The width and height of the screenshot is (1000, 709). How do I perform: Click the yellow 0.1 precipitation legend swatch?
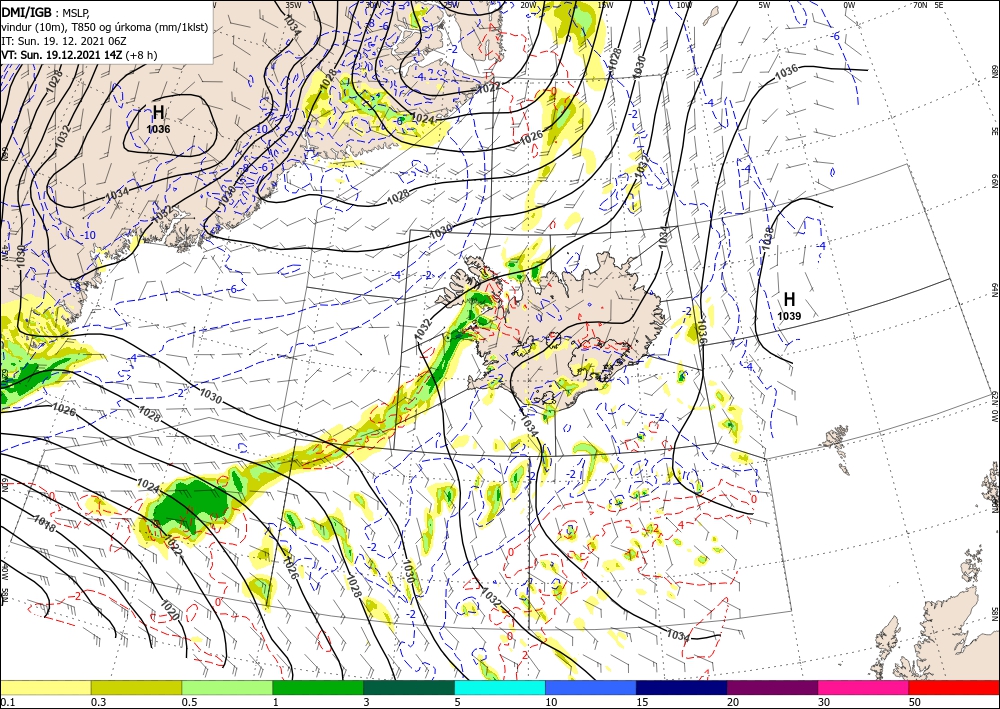point(45,687)
